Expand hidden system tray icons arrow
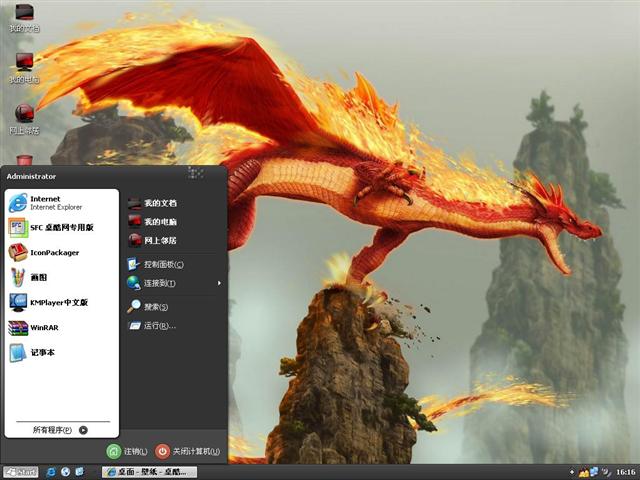 (x=572, y=472)
